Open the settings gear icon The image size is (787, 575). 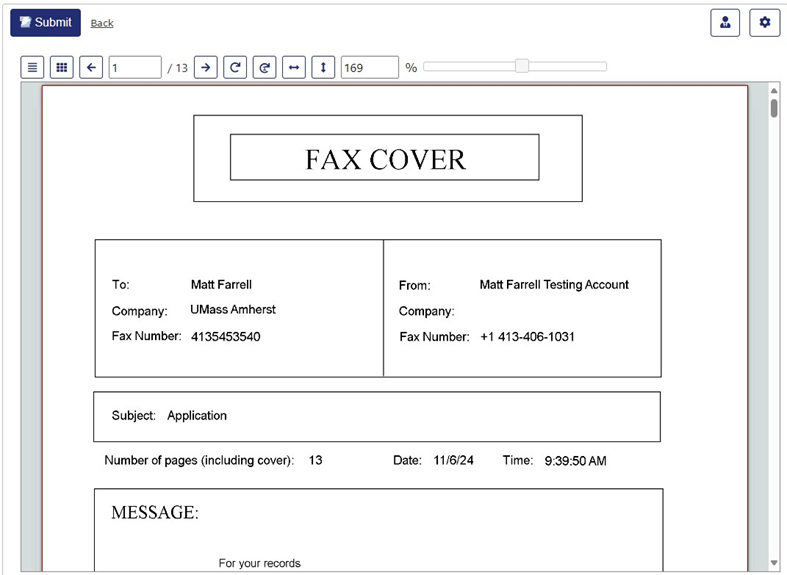pyautogui.click(x=764, y=23)
